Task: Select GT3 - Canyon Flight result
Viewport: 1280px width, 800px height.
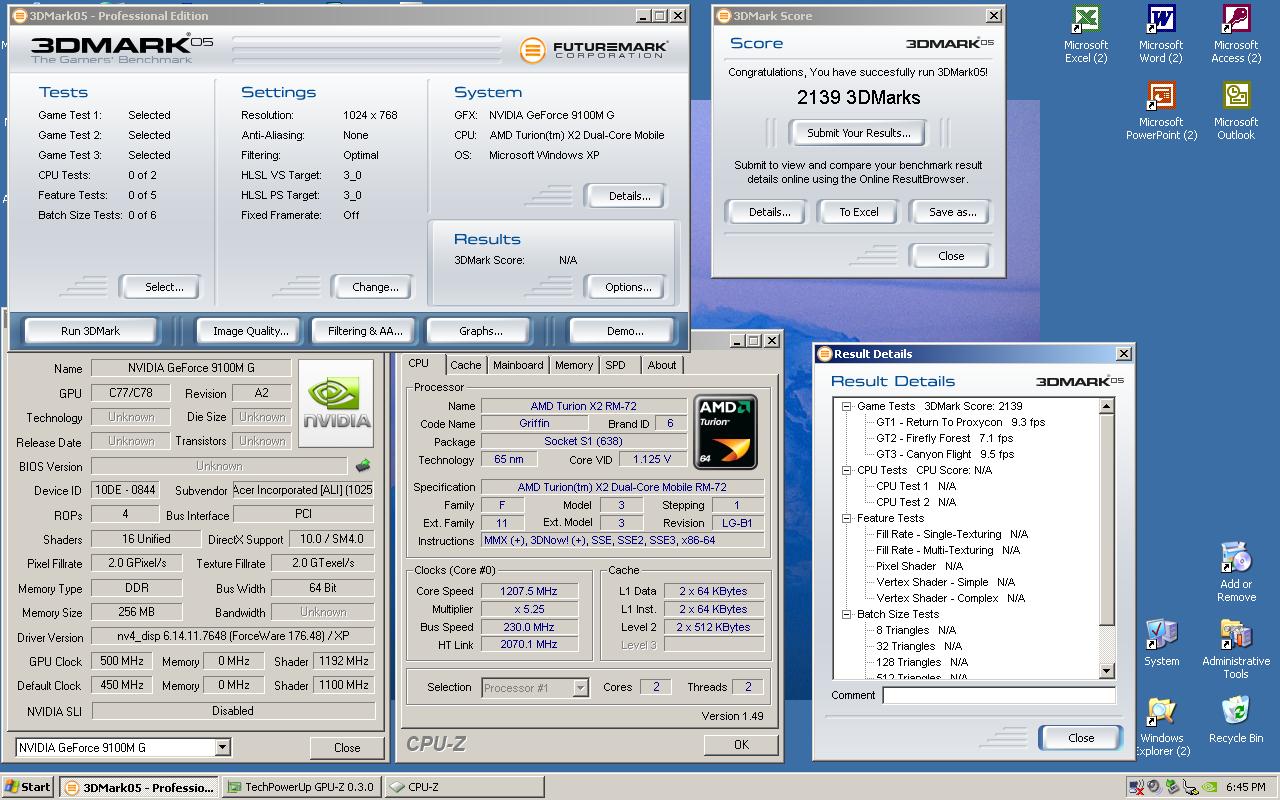Action: tap(945, 454)
